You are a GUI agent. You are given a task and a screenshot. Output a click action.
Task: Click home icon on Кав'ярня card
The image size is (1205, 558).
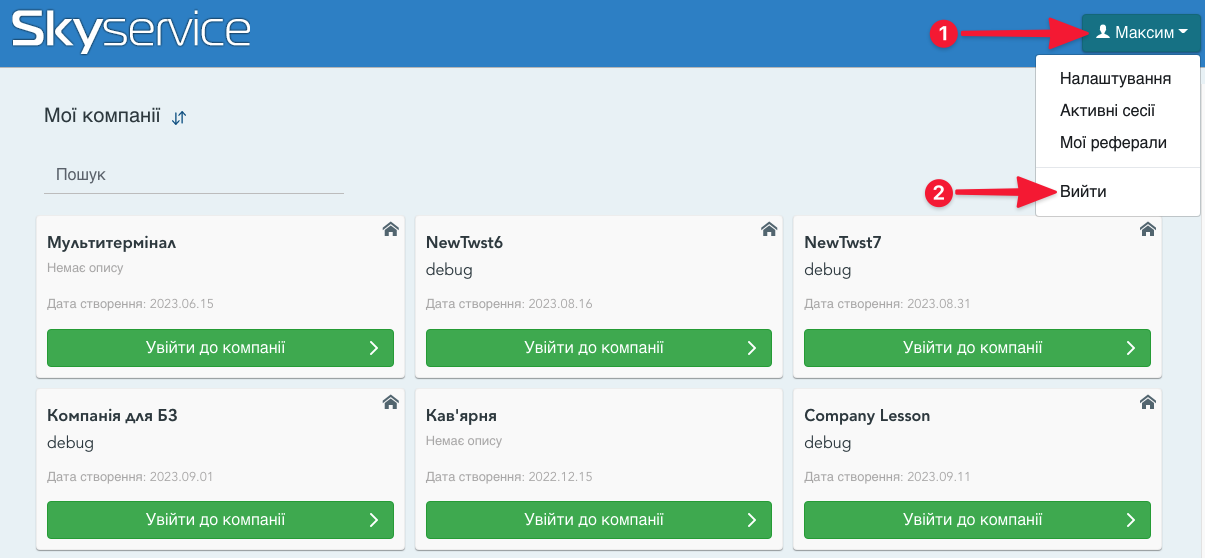pos(769,402)
